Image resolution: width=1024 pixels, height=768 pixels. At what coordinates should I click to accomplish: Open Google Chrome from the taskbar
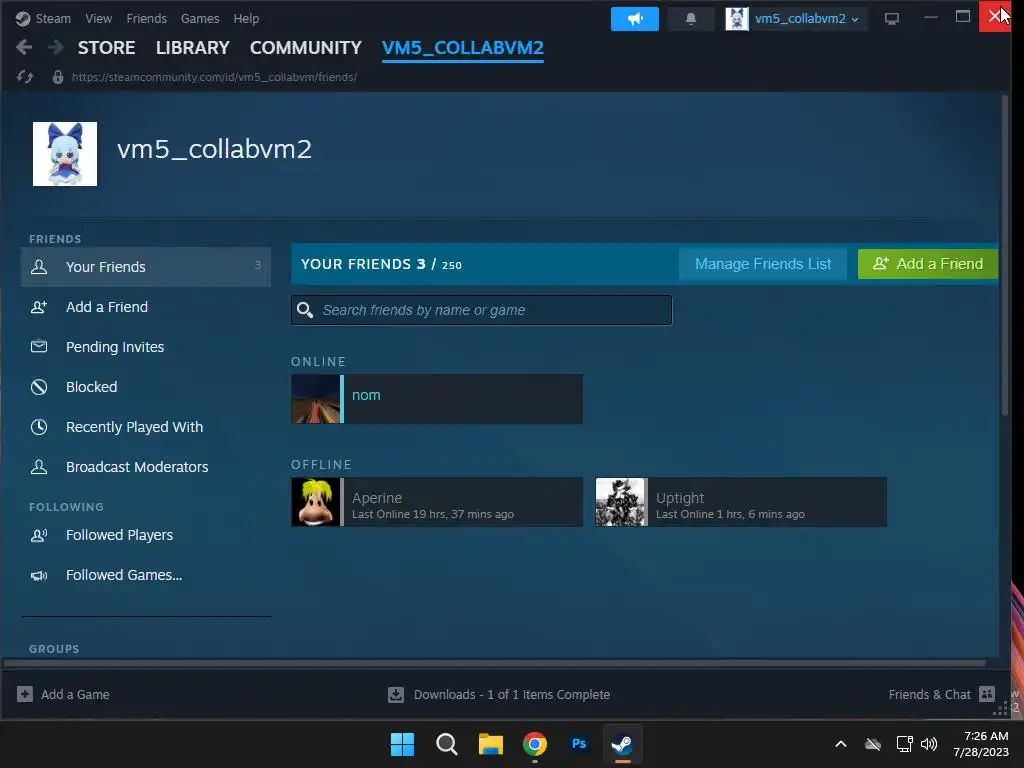tap(535, 744)
